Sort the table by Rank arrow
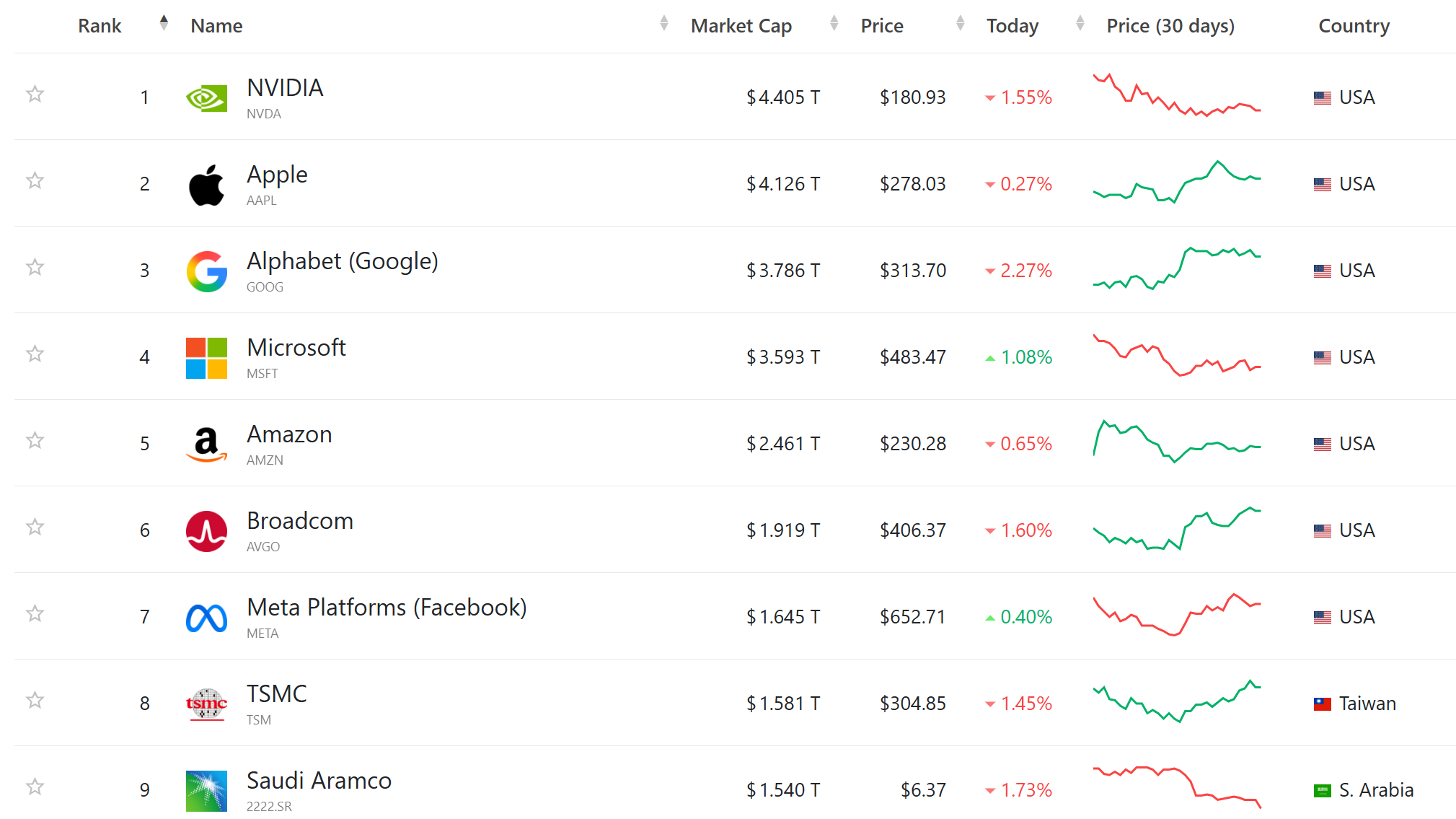 click(164, 23)
